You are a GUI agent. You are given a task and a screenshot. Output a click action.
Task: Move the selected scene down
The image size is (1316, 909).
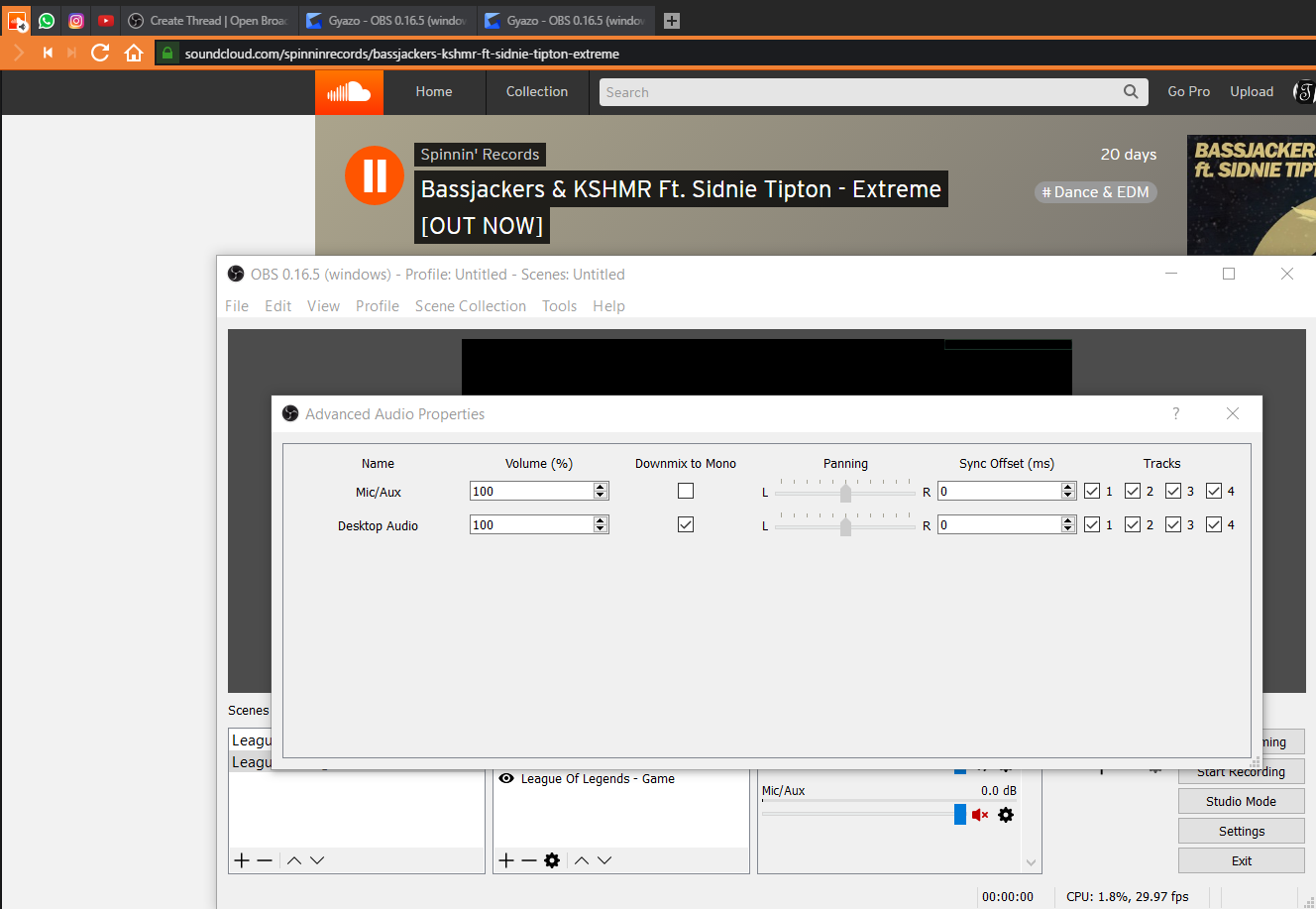[317, 860]
